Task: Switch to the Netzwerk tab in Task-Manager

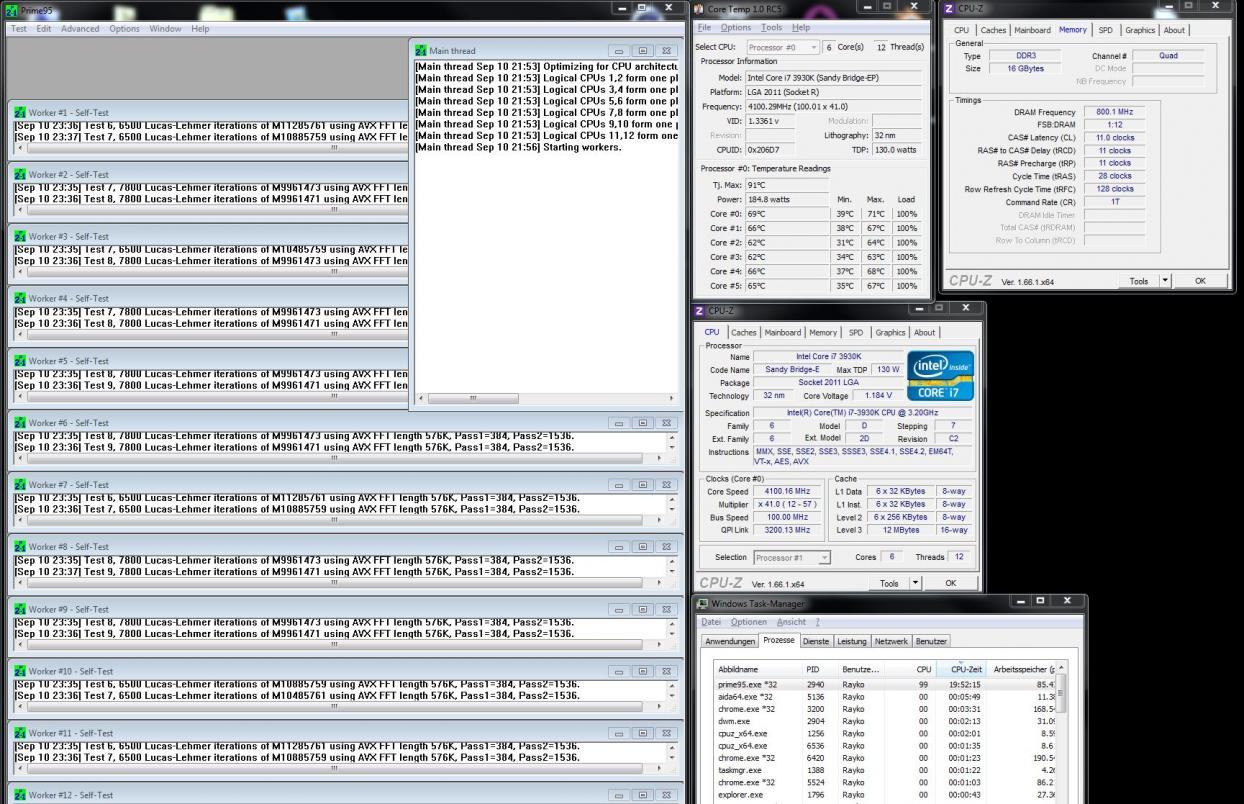Action: [892, 641]
